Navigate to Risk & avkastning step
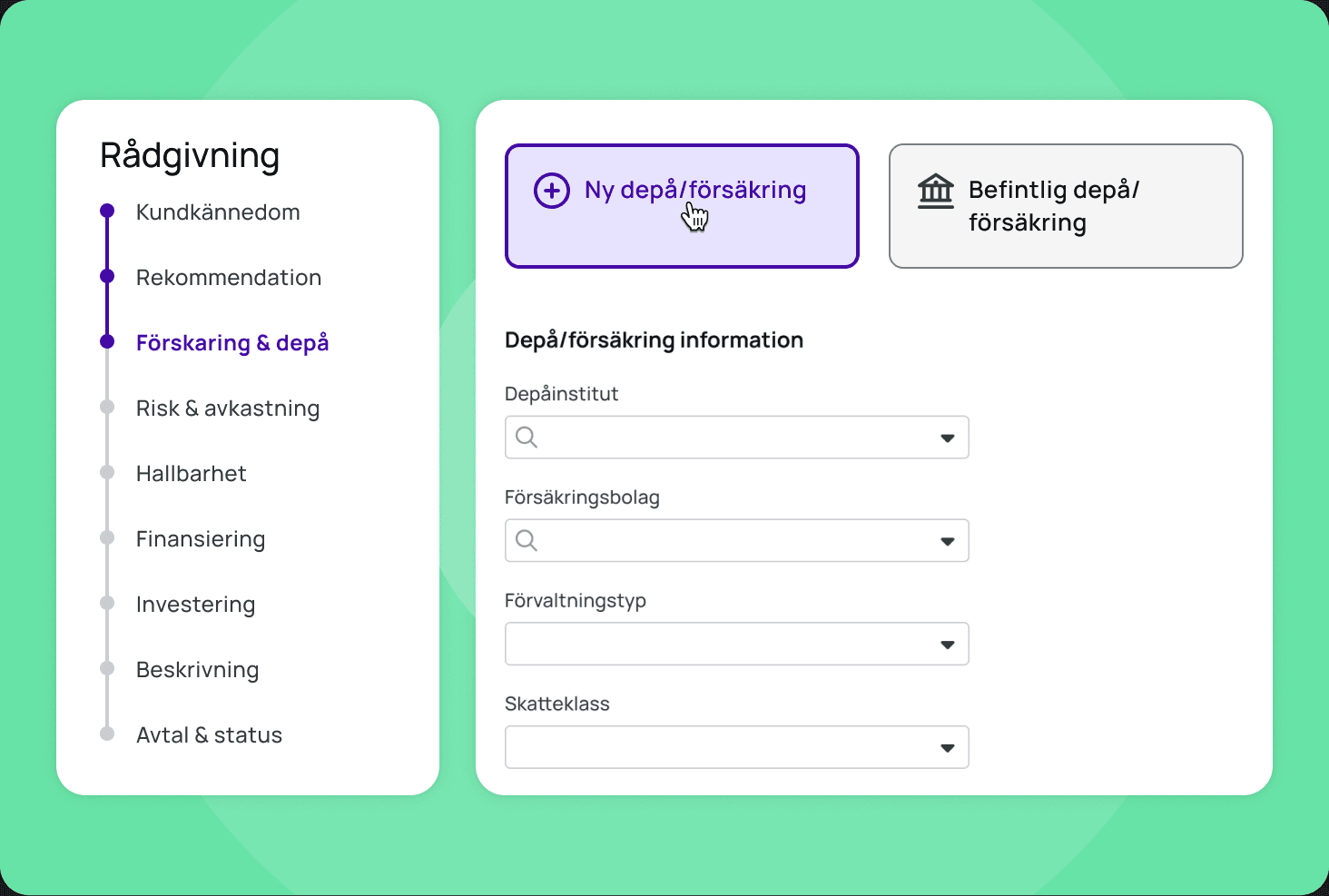The image size is (1329, 896). pos(228,409)
